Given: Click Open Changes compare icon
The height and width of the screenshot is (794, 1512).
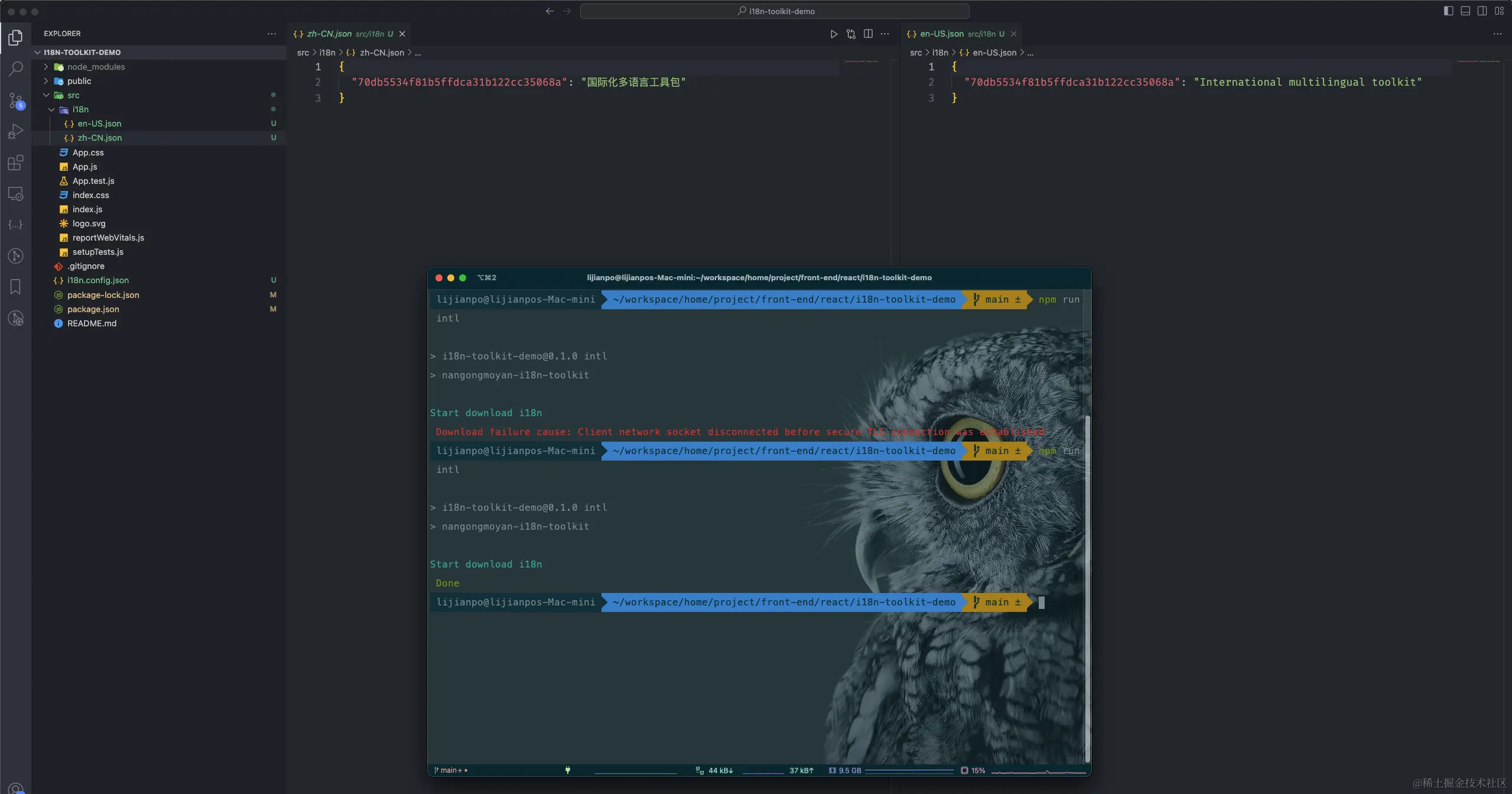Looking at the screenshot, I should point(851,34).
